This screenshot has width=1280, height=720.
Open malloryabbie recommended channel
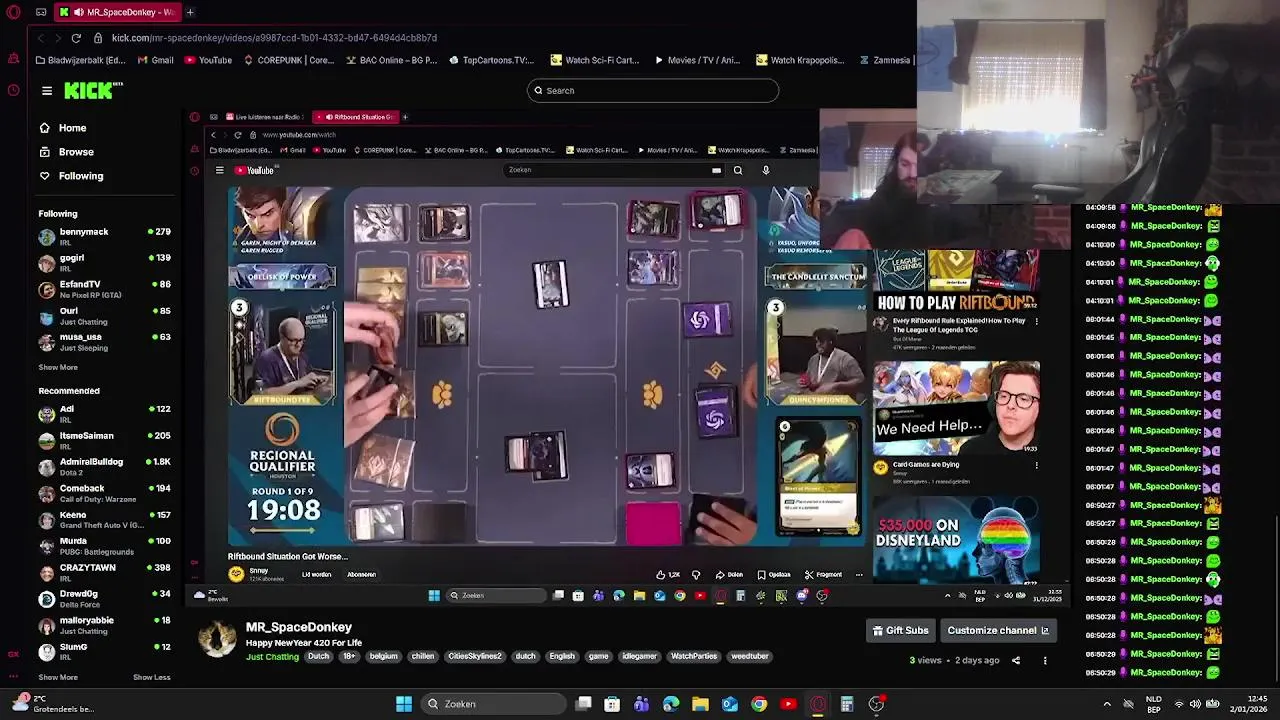pos(104,625)
